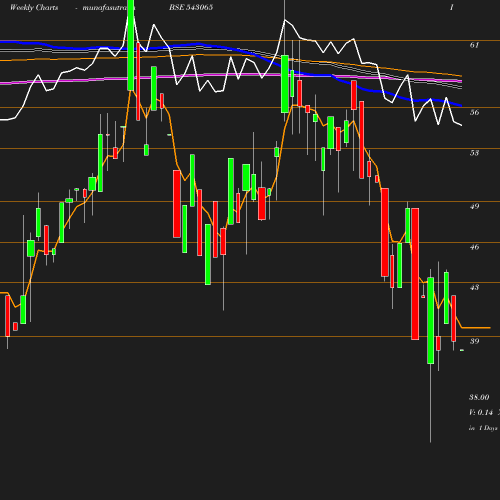Click the price axis label "49"
This screenshot has height=500, width=500.
click(x=474, y=206)
